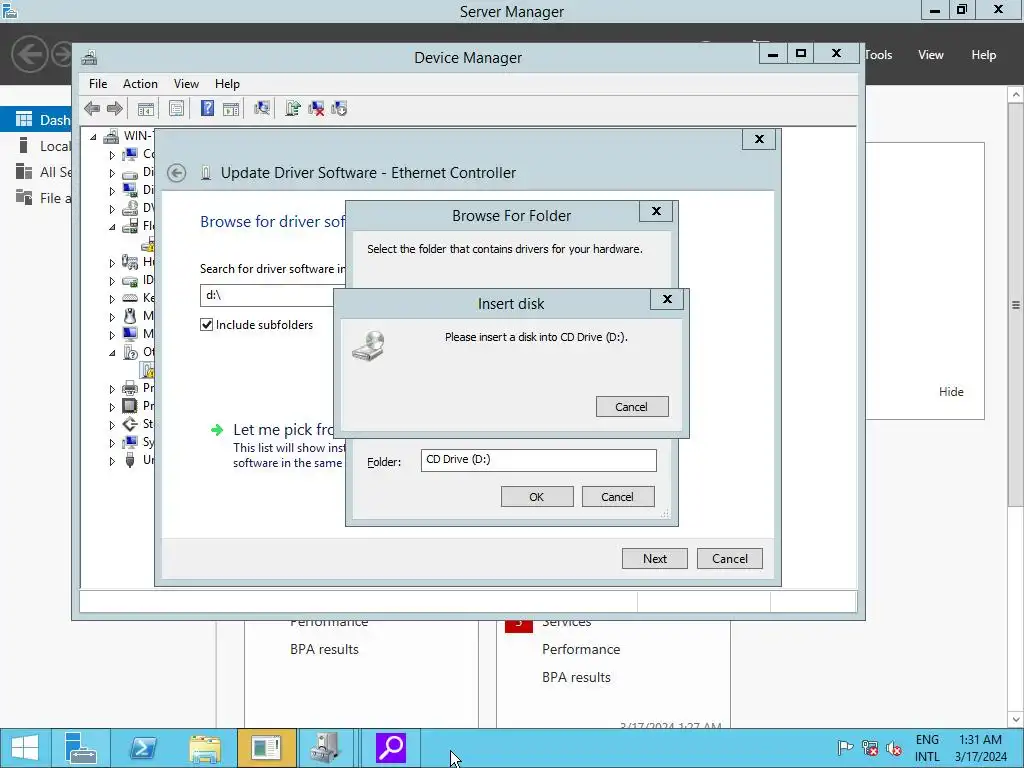This screenshot has height=768, width=1024.
Task: Select the USB controllers plug icon in tree
Action: (130, 460)
